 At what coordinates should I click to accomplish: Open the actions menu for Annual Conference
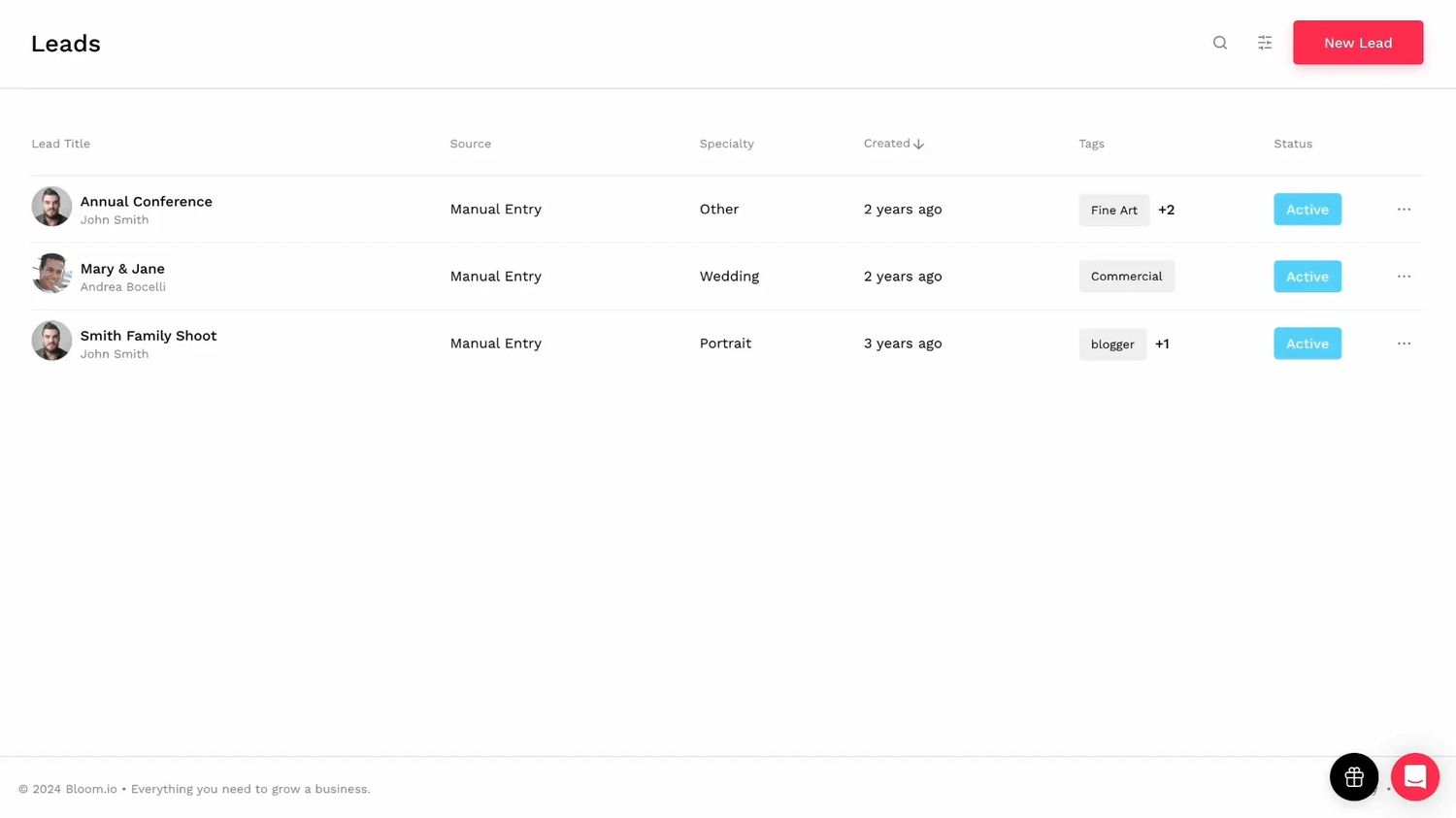click(x=1404, y=209)
